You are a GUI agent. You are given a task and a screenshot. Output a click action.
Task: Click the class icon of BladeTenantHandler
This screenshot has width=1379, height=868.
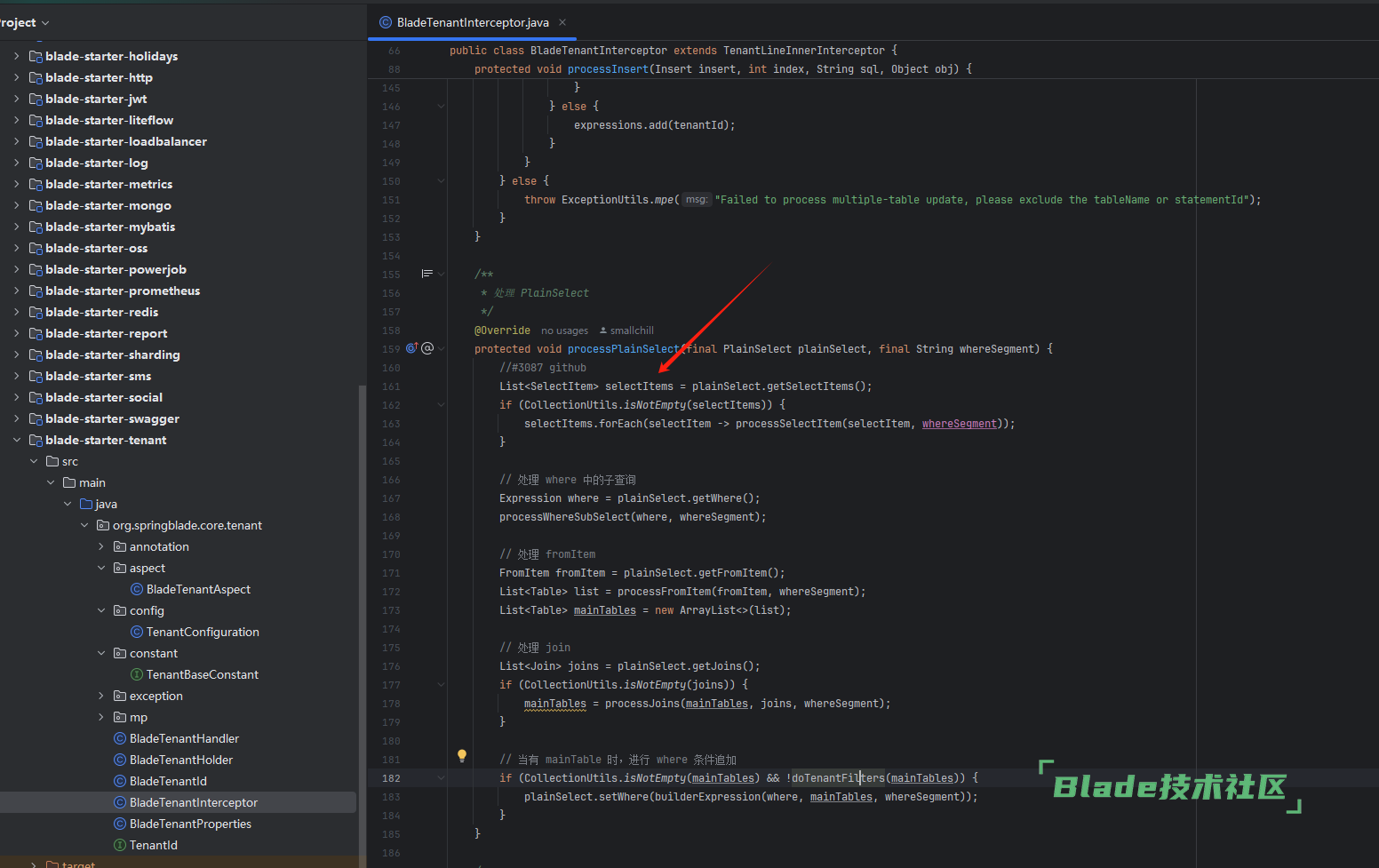(120, 738)
